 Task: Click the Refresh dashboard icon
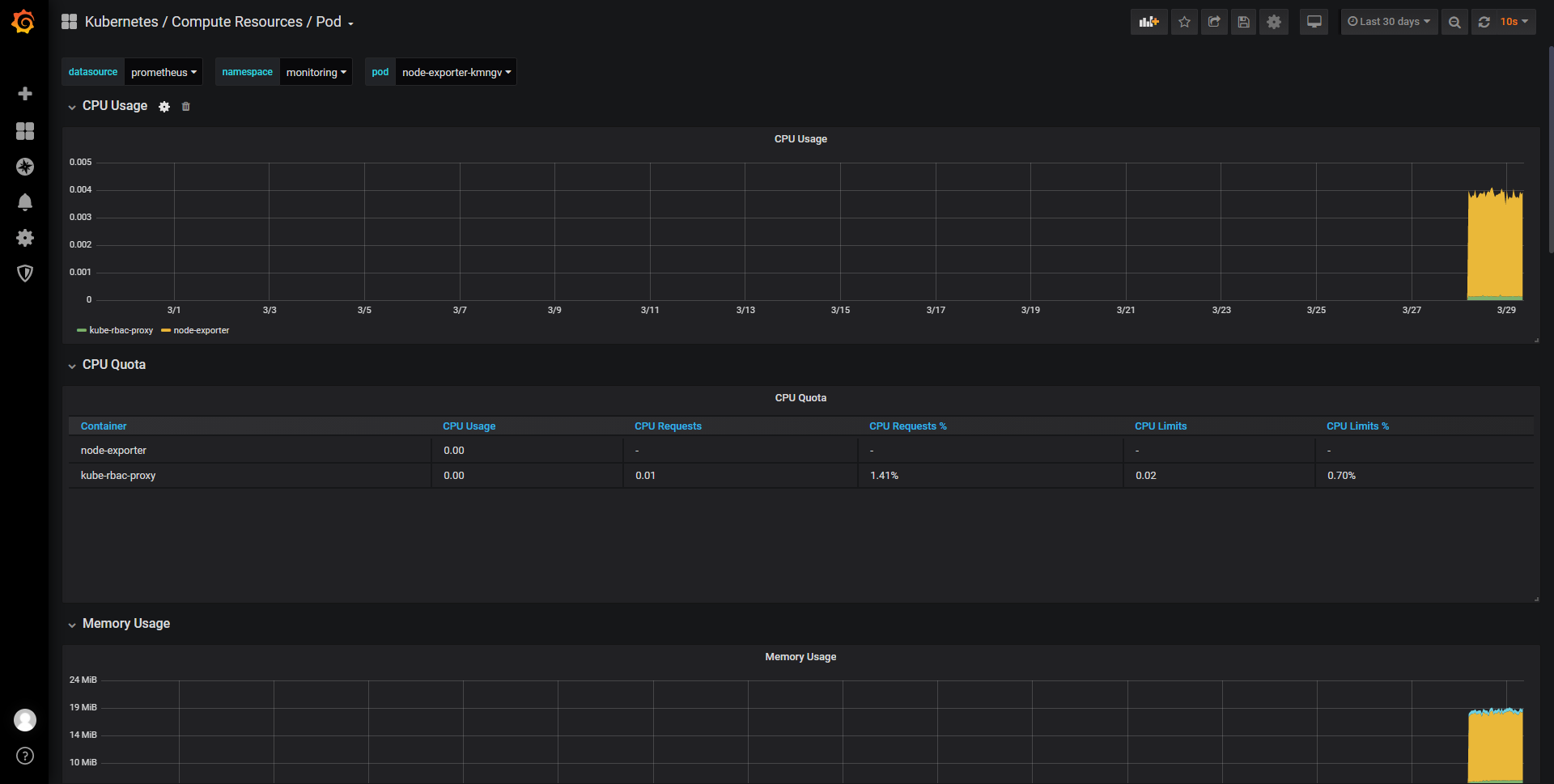coord(1484,22)
